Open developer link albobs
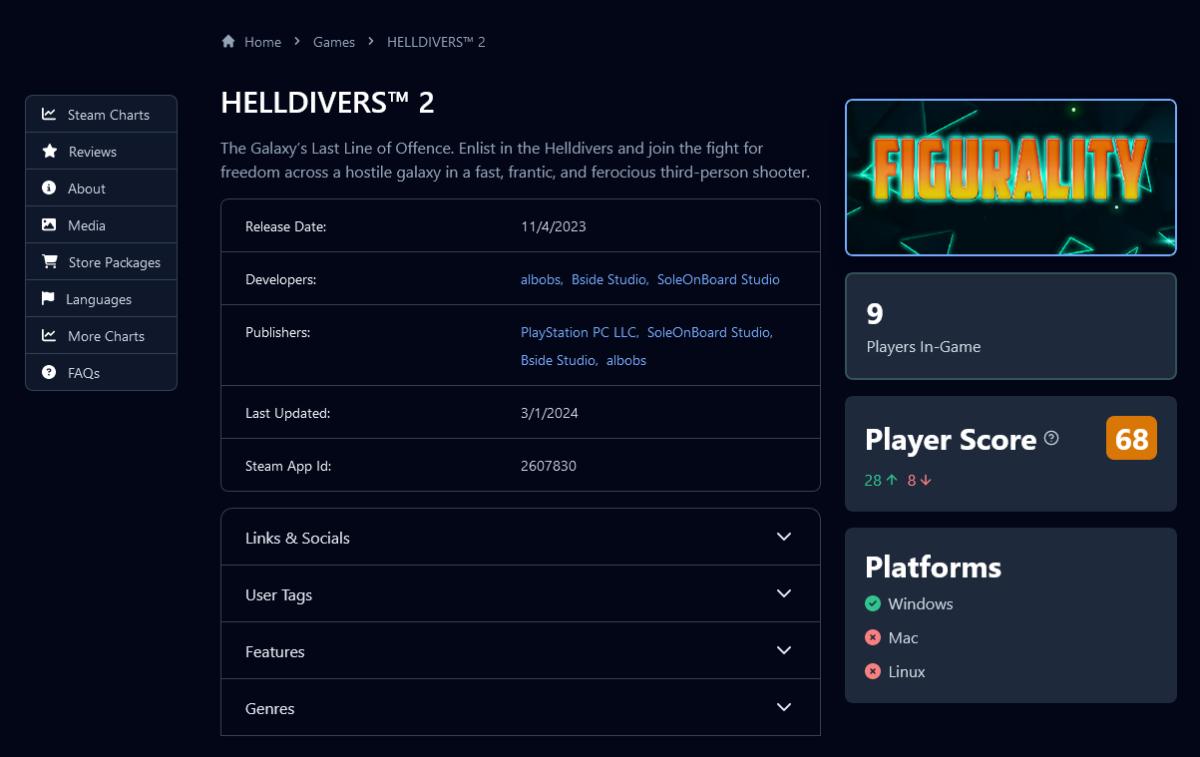 541,279
